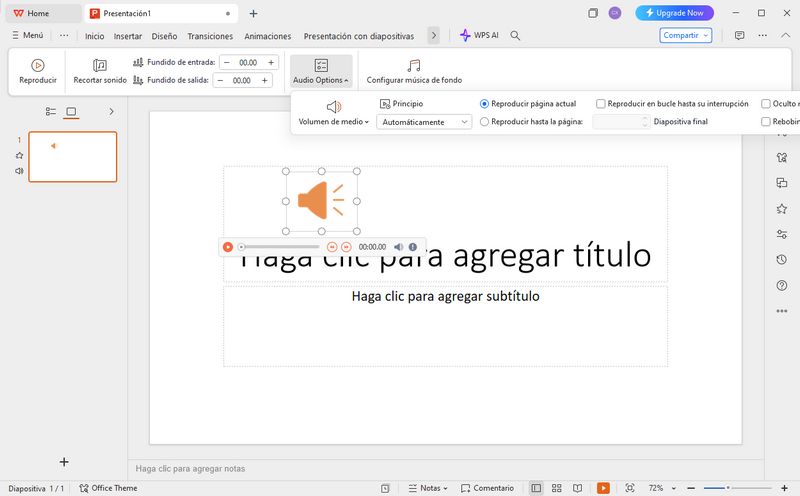Enable Reproducir en bucle hasta su interrupción
Screen dimensions: 800x496
click(600, 103)
